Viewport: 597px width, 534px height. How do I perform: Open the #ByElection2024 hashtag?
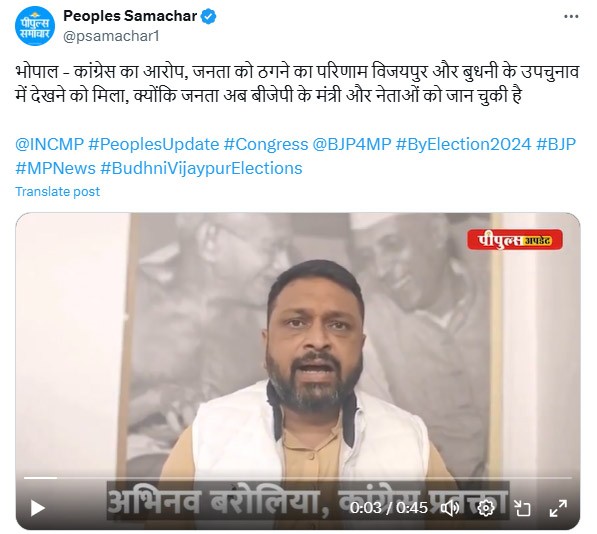click(464, 145)
